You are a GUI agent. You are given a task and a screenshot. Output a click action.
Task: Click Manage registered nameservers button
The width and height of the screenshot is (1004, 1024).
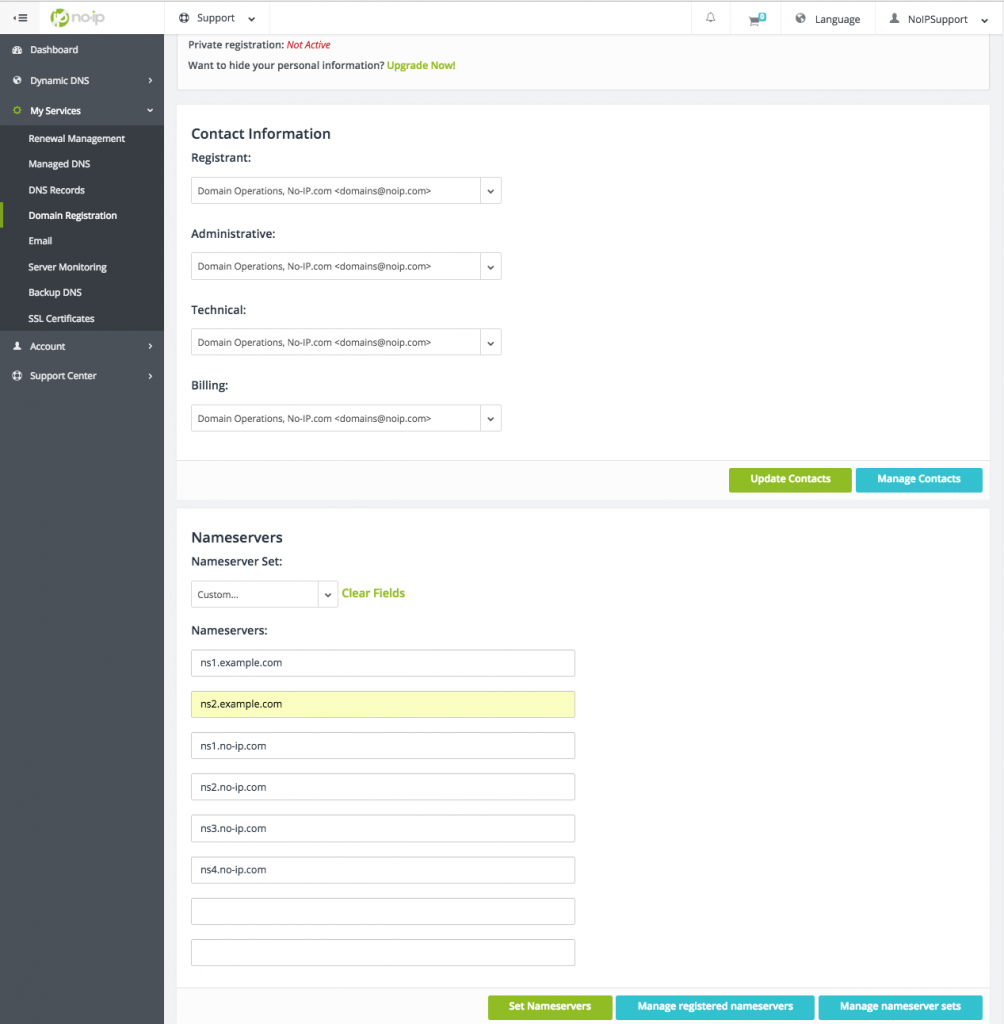pos(715,1007)
